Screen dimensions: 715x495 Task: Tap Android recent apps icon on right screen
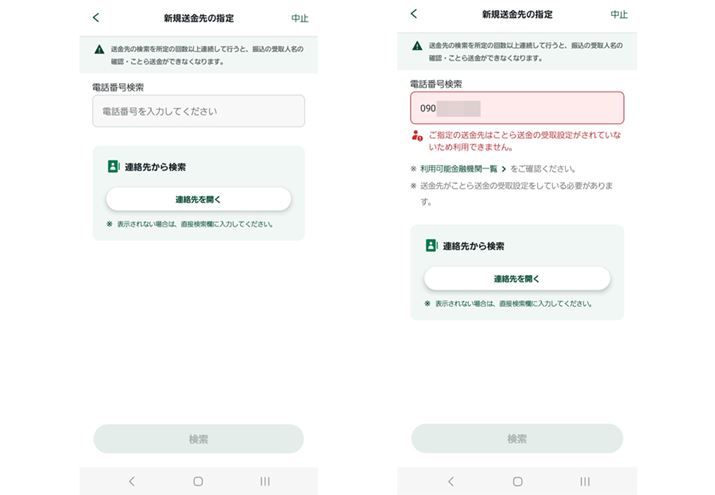click(x=585, y=481)
